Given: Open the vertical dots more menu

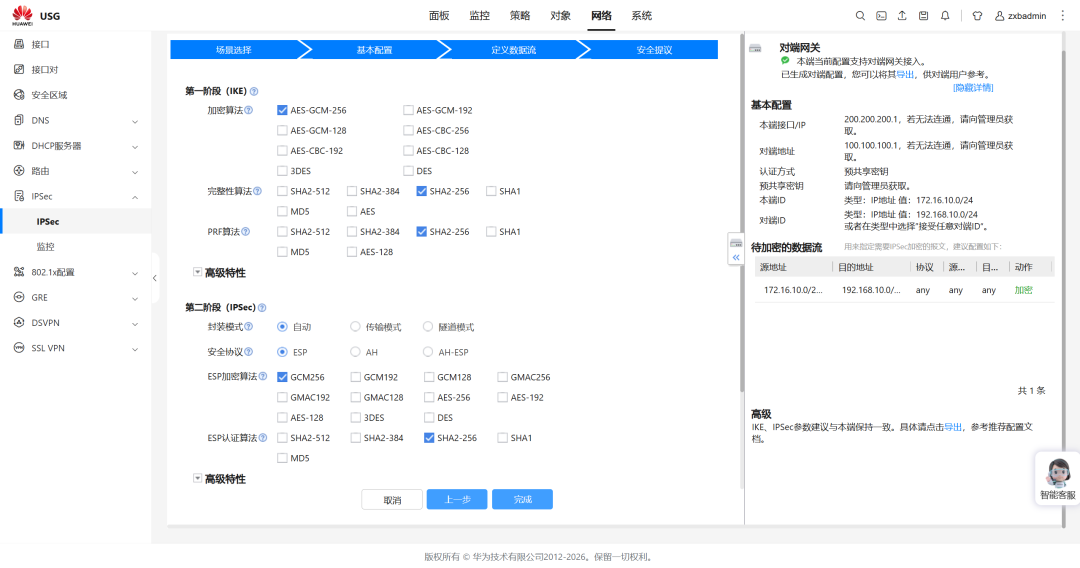Looking at the screenshot, I should click(x=1062, y=16).
